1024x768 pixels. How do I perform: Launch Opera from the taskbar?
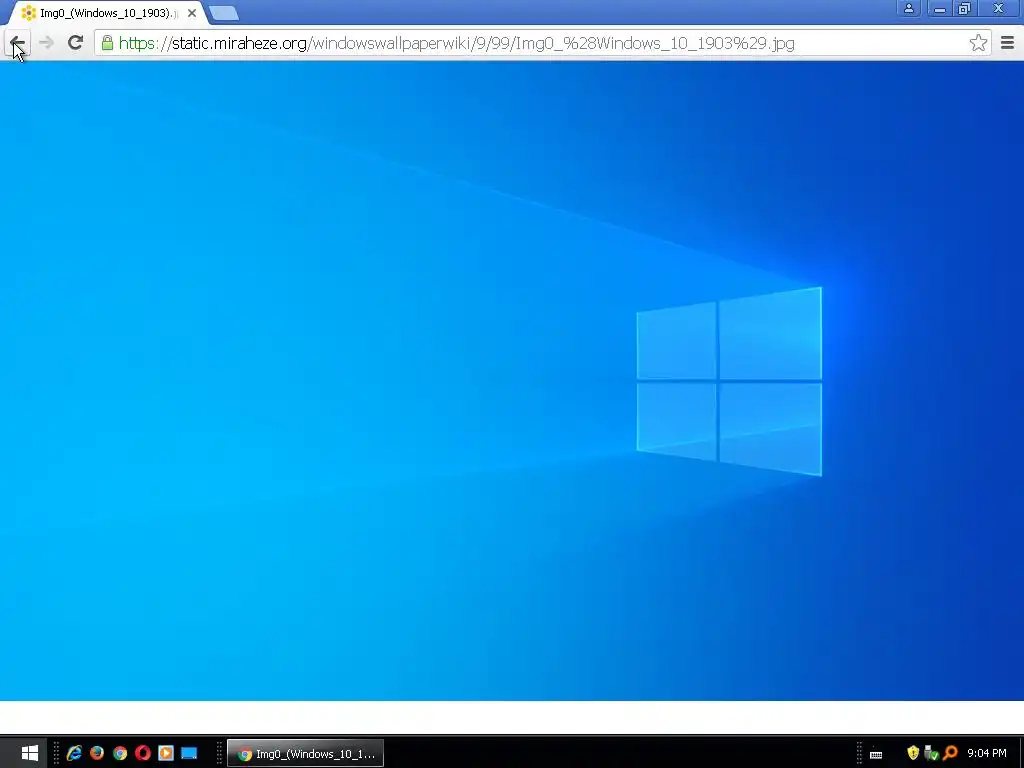(x=143, y=753)
